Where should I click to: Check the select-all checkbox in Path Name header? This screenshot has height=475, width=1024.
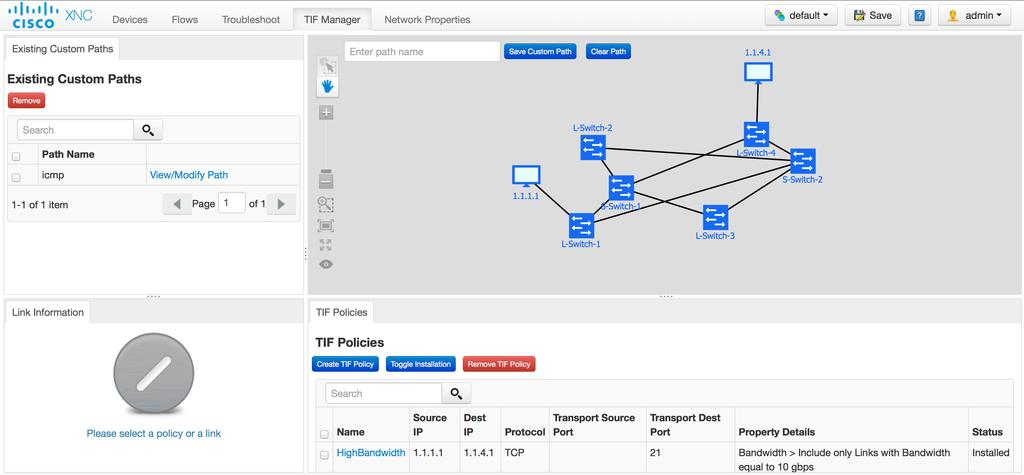coord(16,156)
